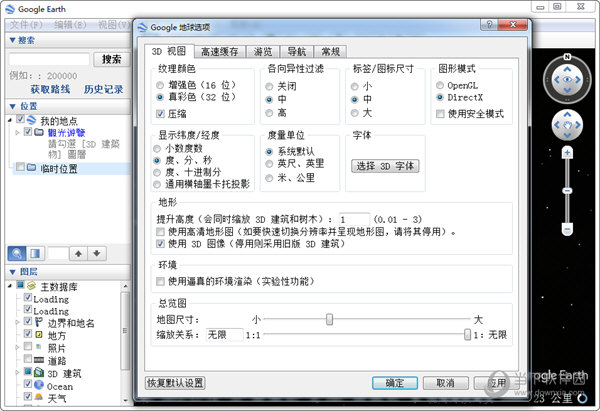Set anisotropic filtering to 高
The height and width of the screenshot is (411, 600).
269,113
